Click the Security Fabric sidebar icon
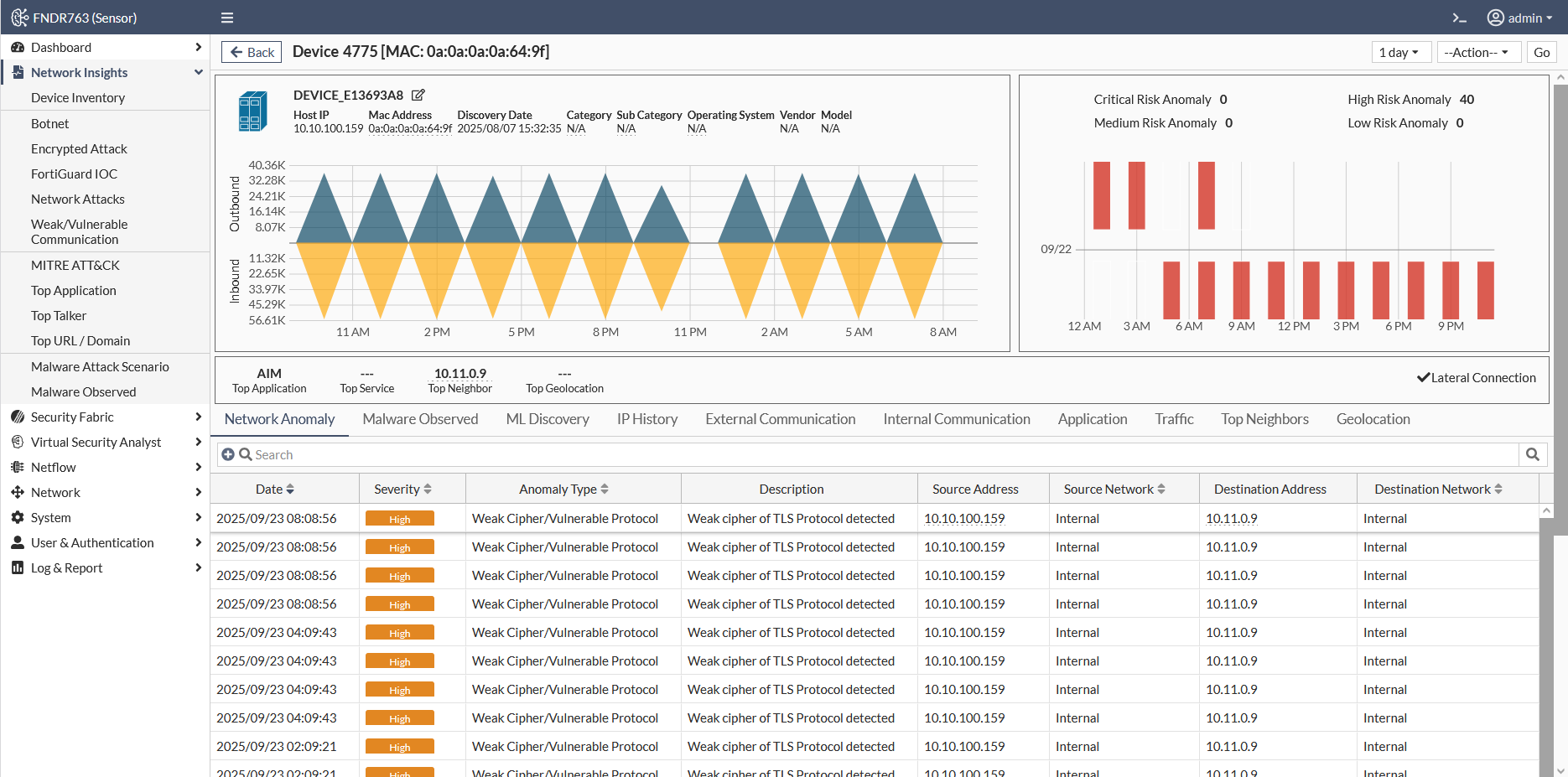The height and width of the screenshot is (777, 1568). click(18, 417)
